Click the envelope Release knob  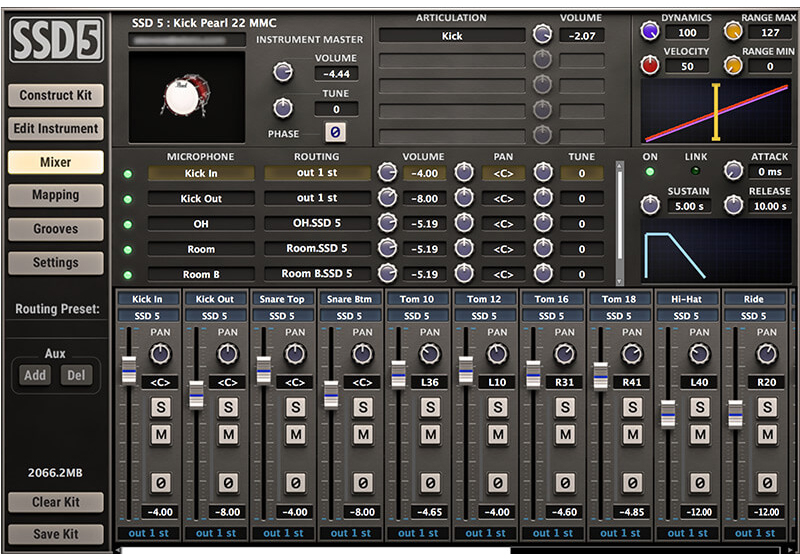click(733, 205)
